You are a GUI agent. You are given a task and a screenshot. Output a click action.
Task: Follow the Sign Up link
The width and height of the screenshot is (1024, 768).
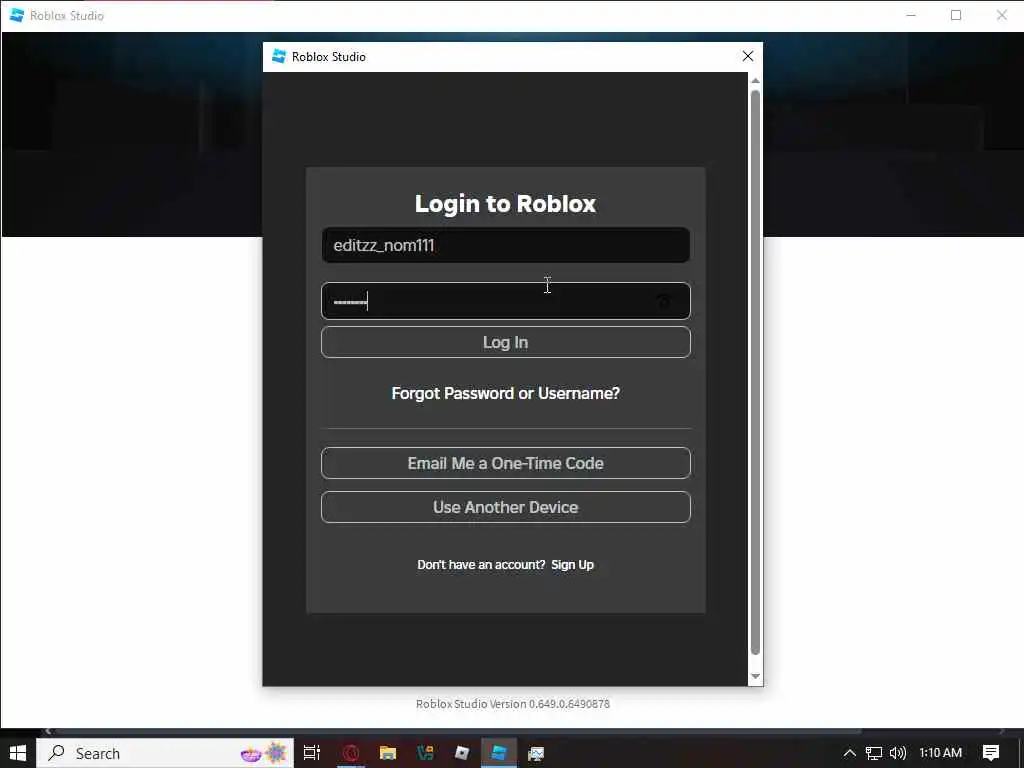573,565
